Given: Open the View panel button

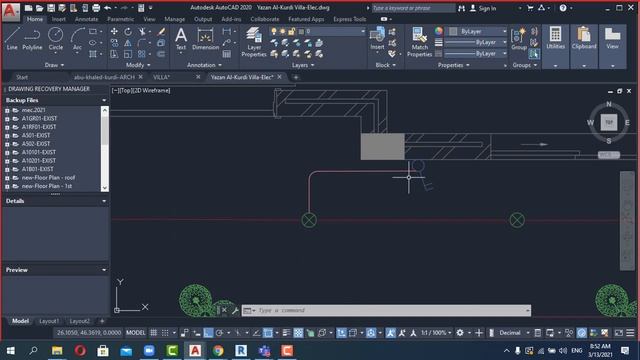Looking at the screenshot, I should (612, 46).
